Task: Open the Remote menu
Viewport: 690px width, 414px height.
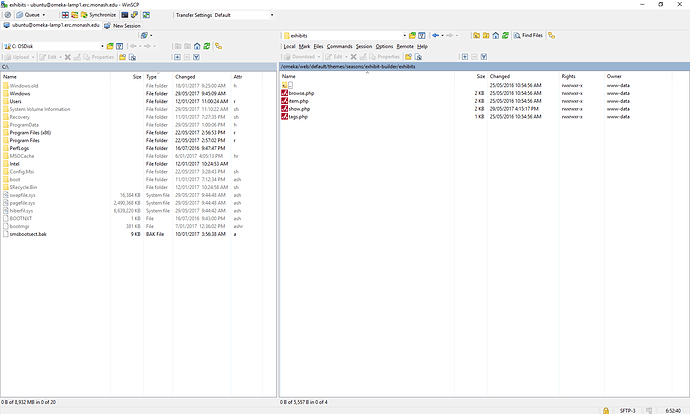Action: click(x=405, y=46)
